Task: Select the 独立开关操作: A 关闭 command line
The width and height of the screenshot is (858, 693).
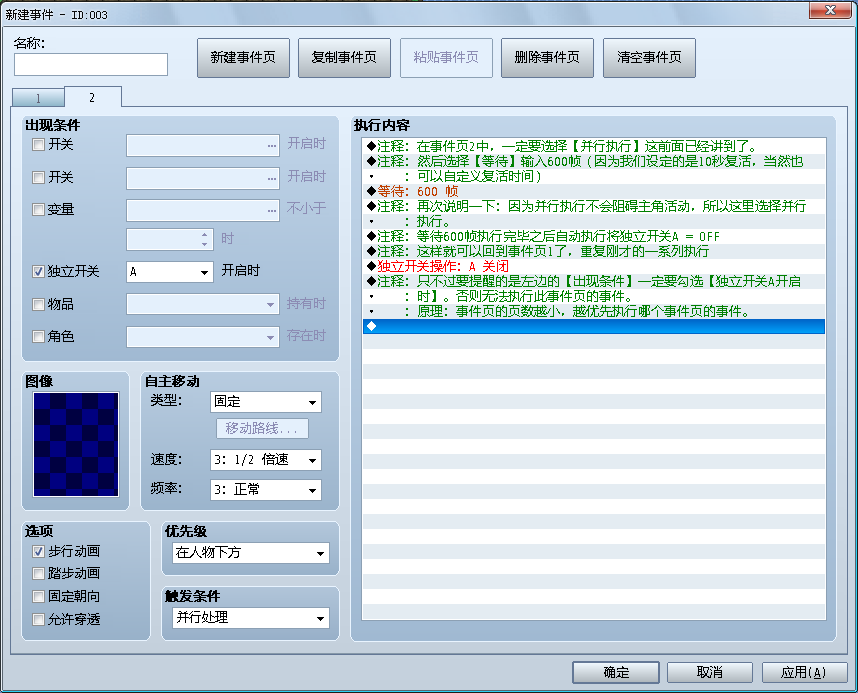Action: [x=594, y=266]
